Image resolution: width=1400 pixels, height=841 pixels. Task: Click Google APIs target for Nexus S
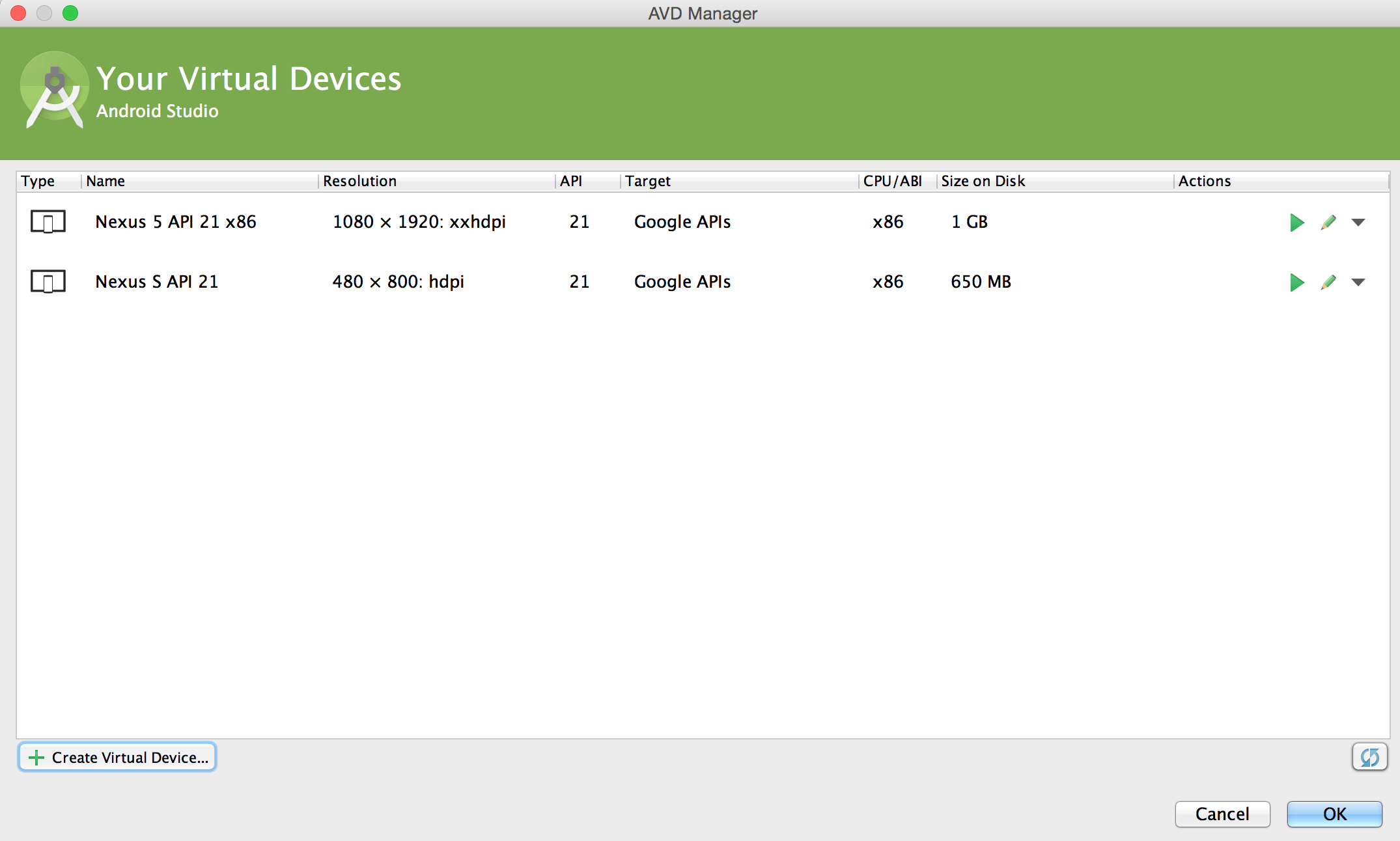pyautogui.click(x=682, y=282)
